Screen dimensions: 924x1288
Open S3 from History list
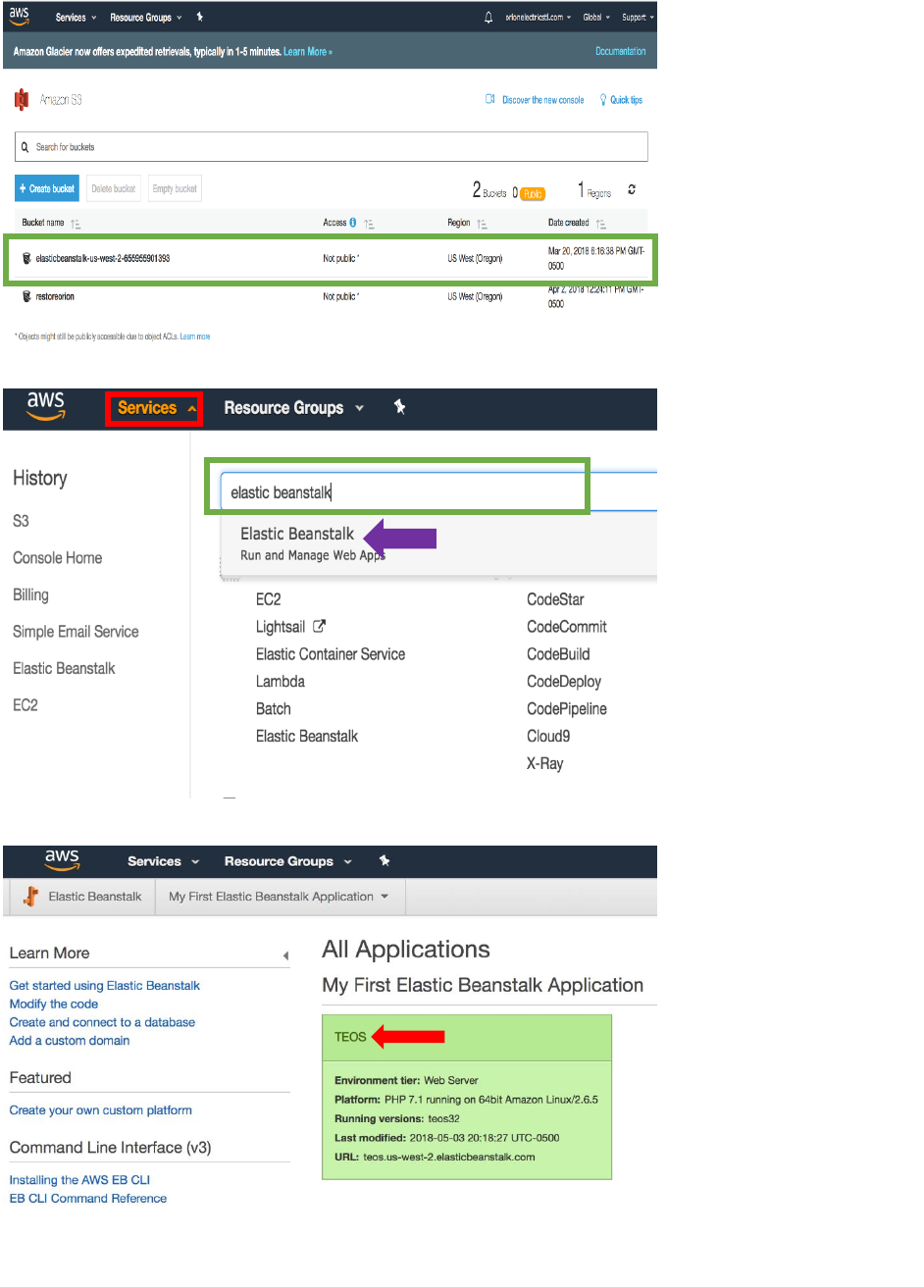coord(21,521)
